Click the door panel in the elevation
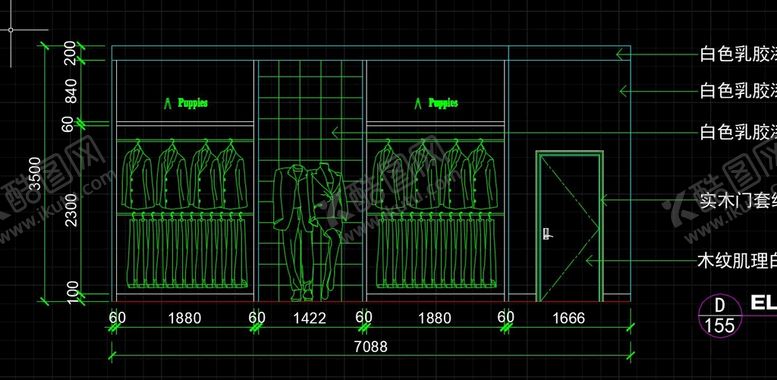The image size is (777, 380). tap(569, 227)
